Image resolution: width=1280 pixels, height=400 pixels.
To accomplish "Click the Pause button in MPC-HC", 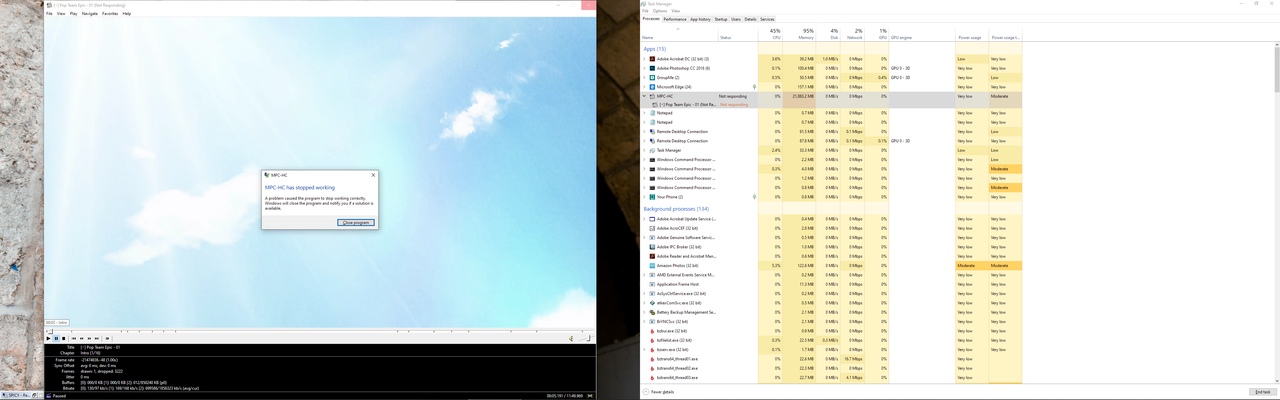I will (56, 338).
